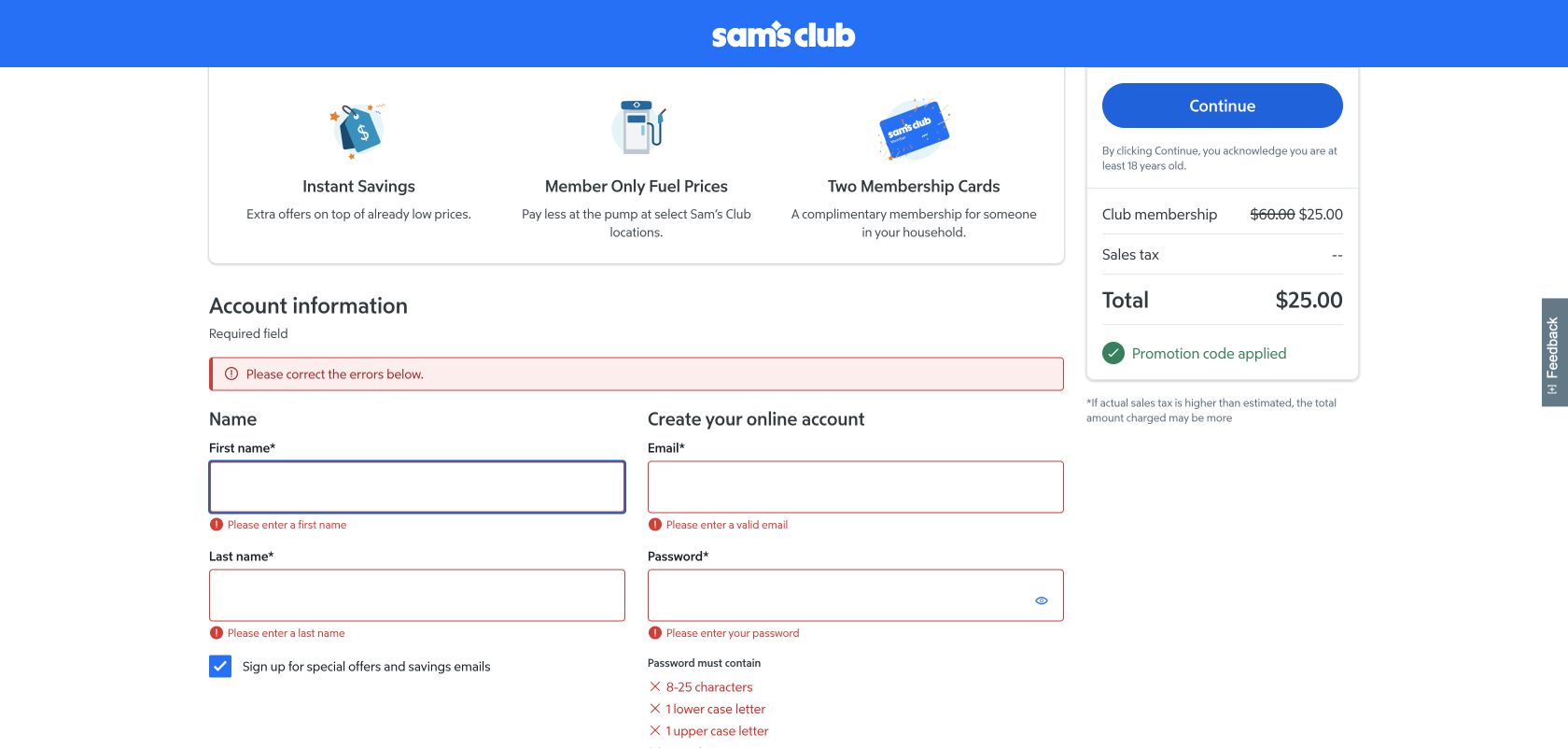This screenshot has height=748, width=1568.
Task: Focus the First name input field
Action: (x=417, y=487)
